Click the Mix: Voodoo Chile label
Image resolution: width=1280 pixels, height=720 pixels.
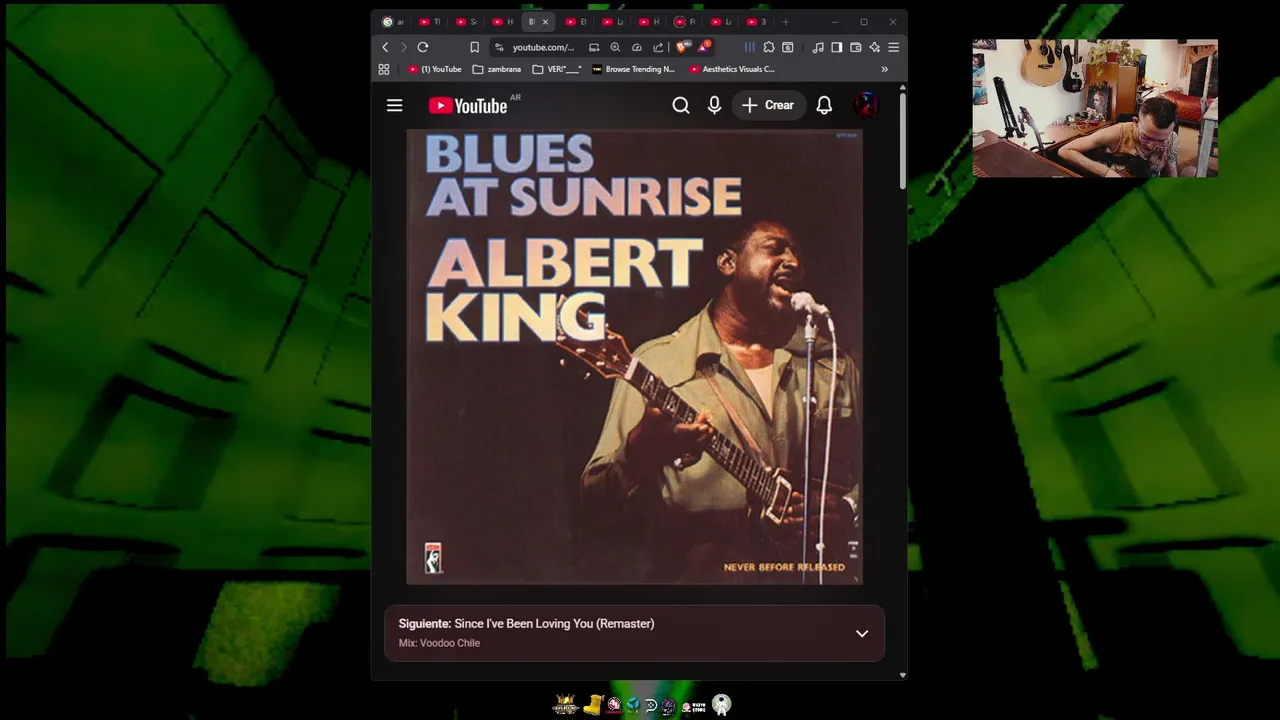pyautogui.click(x=439, y=643)
